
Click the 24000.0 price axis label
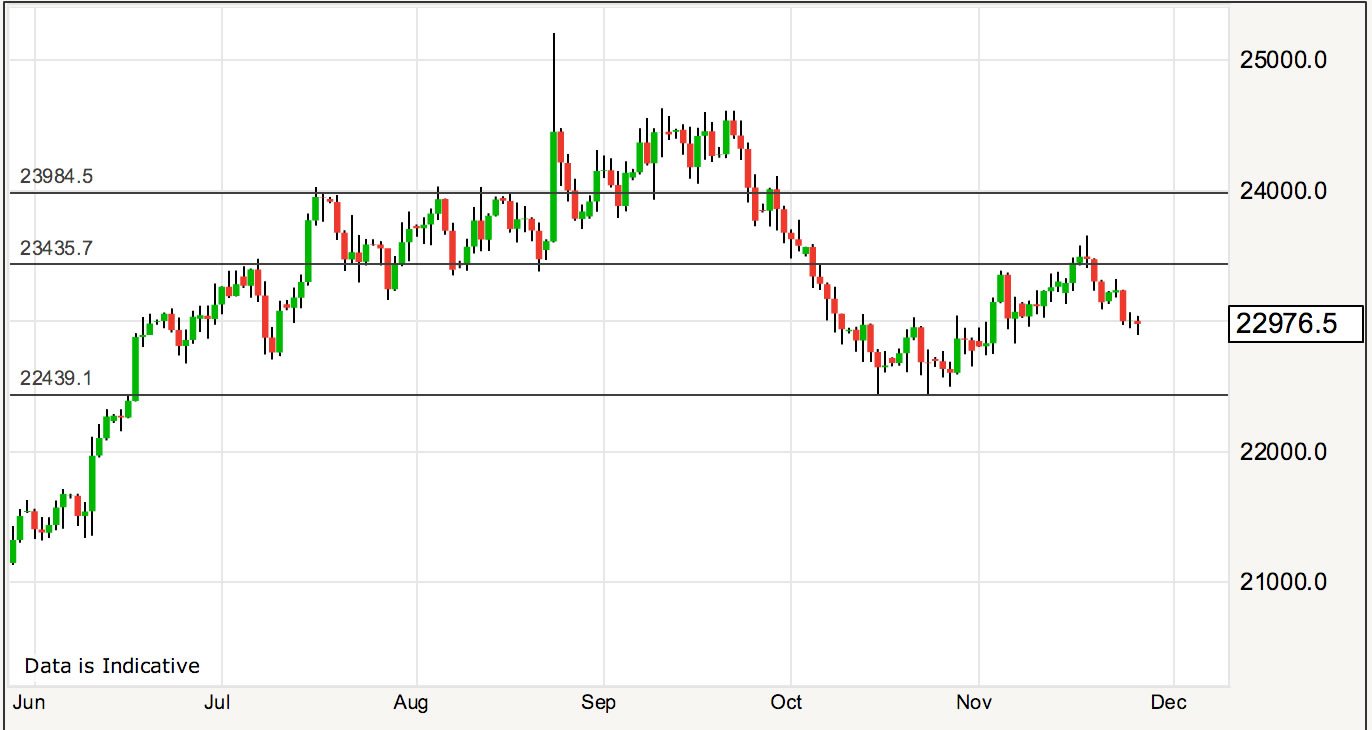click(1282, 191)
